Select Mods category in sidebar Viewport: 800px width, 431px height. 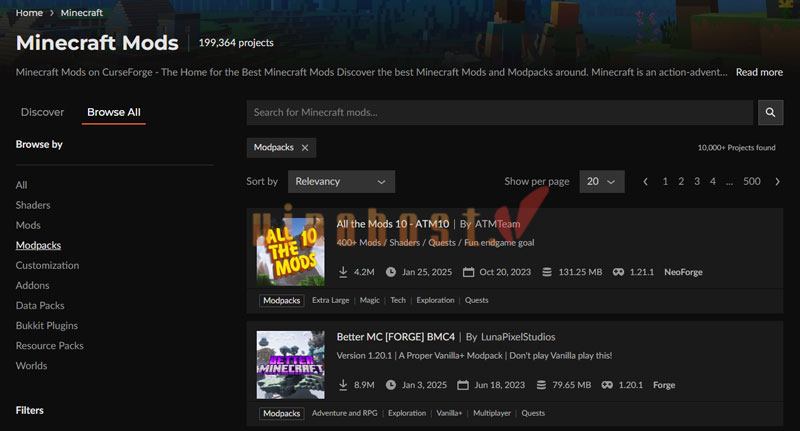(x=28, y=225)
